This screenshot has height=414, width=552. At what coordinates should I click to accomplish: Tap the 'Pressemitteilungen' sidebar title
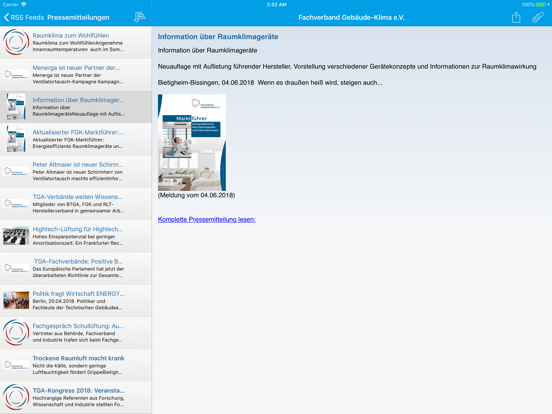(78, 17)
